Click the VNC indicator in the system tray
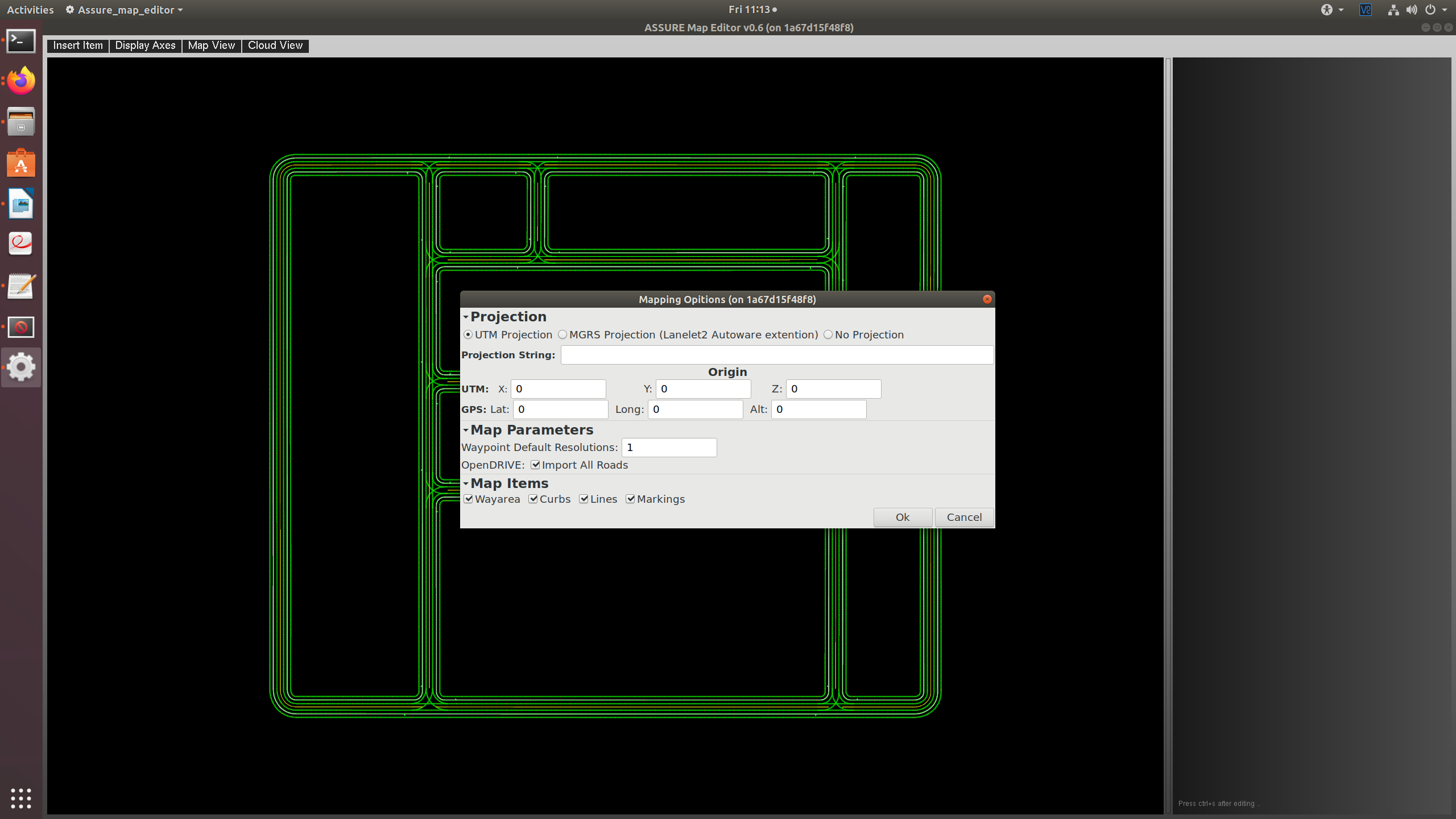The image size is (1456, 819). point(1365,10)
